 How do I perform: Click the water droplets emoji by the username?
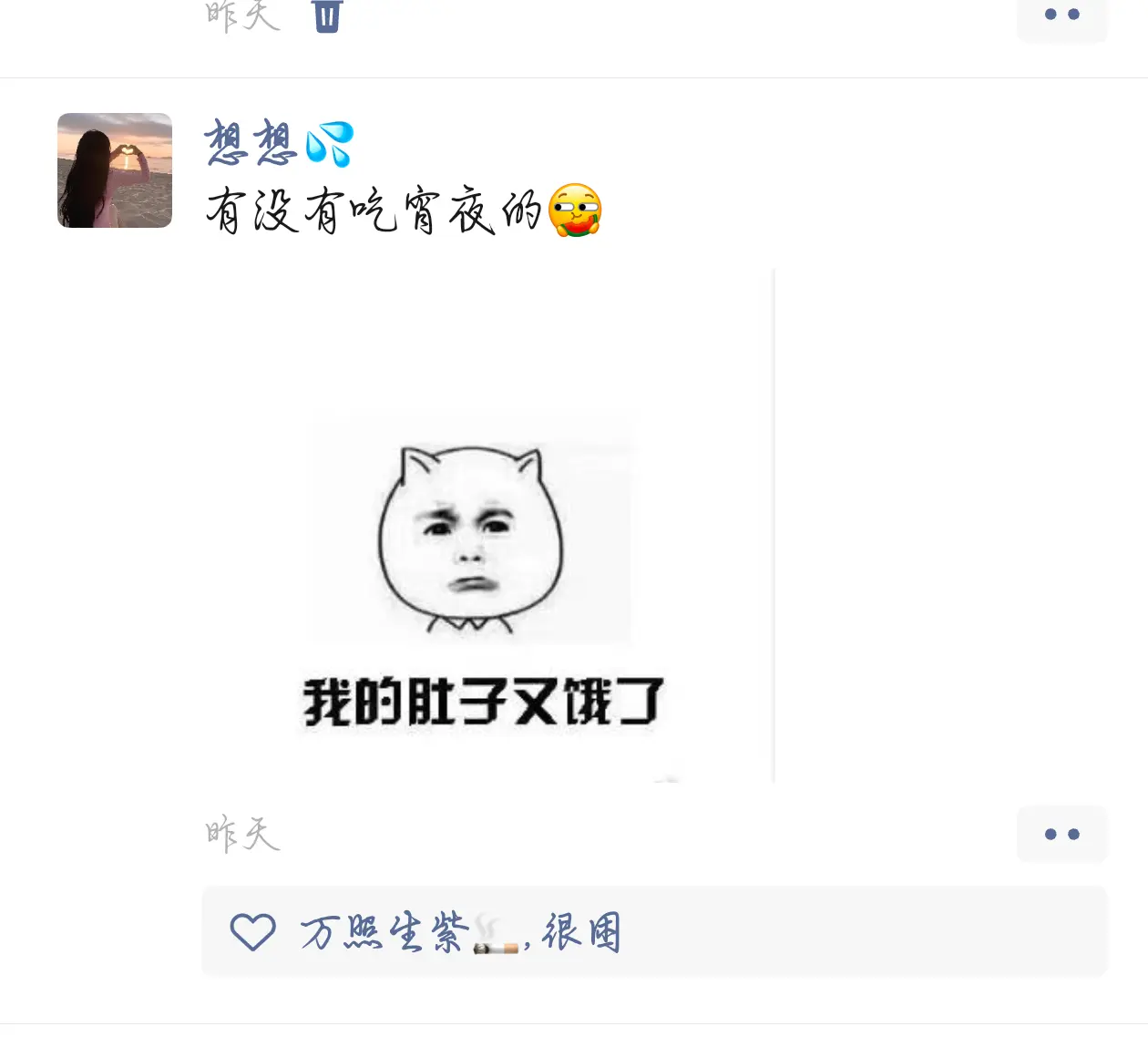329,144
